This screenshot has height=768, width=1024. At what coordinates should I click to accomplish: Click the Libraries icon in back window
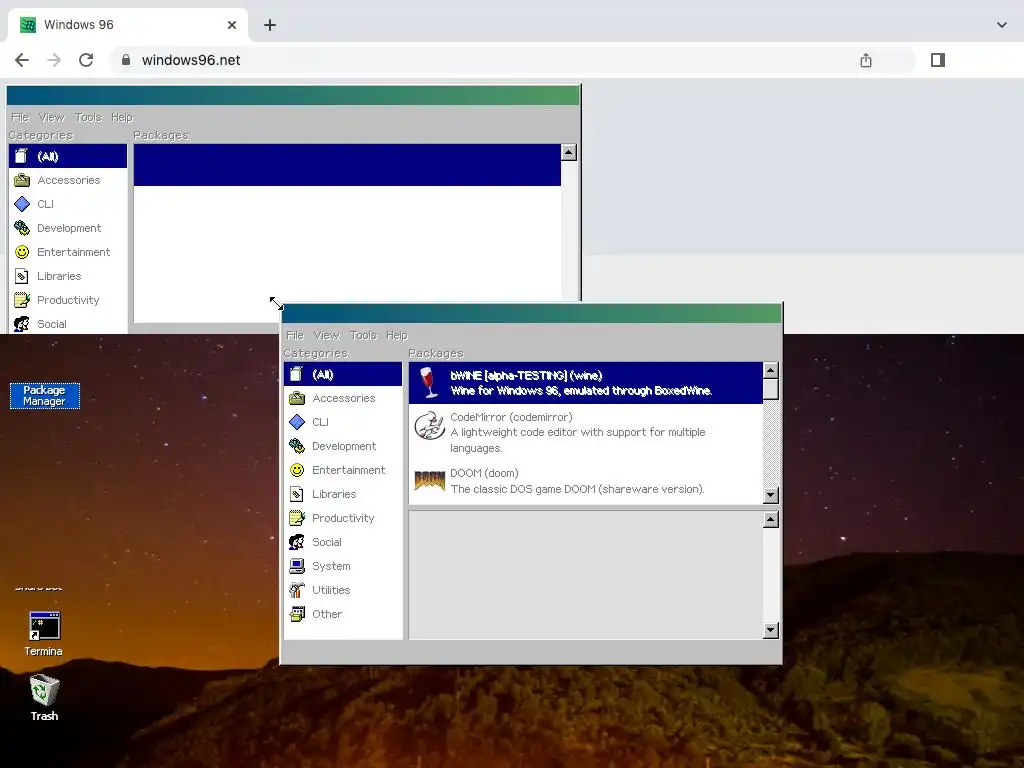(22, 276)
